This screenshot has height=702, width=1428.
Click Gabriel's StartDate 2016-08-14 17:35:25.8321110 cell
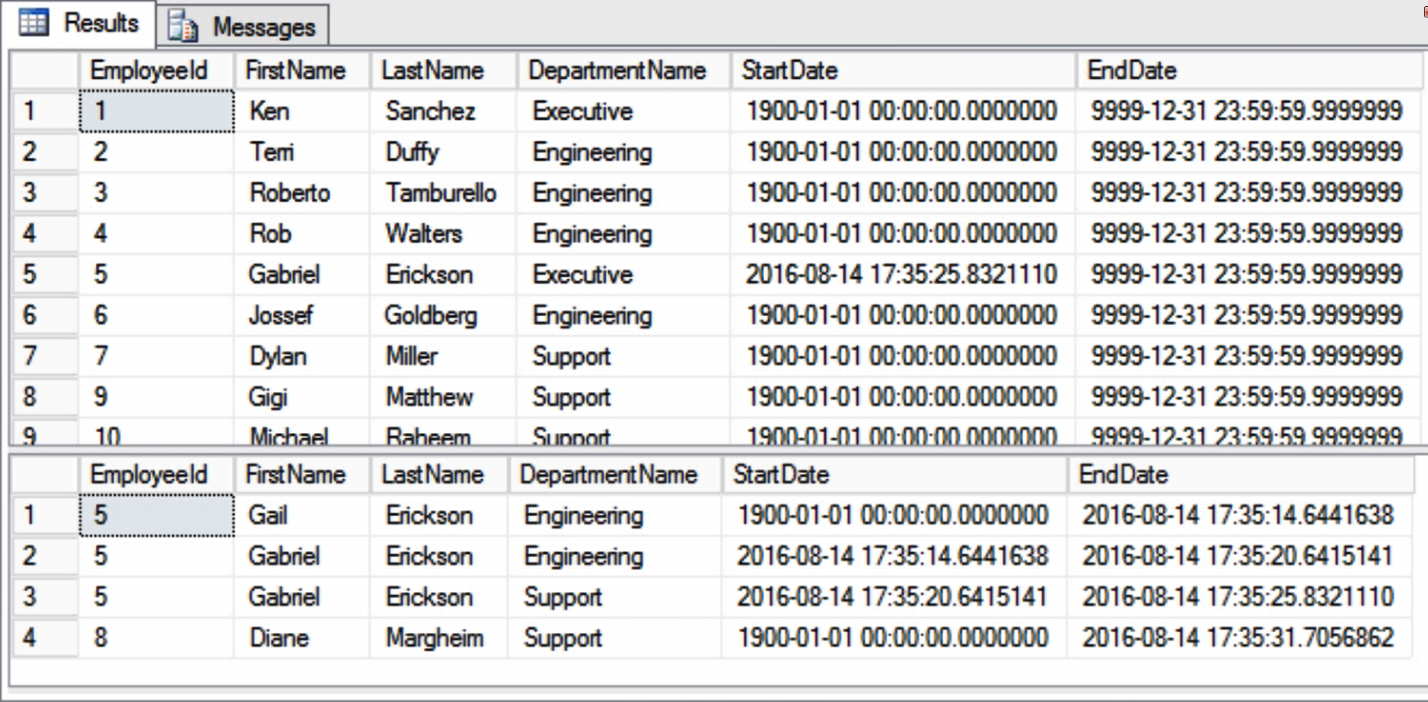tap(903, 274)
